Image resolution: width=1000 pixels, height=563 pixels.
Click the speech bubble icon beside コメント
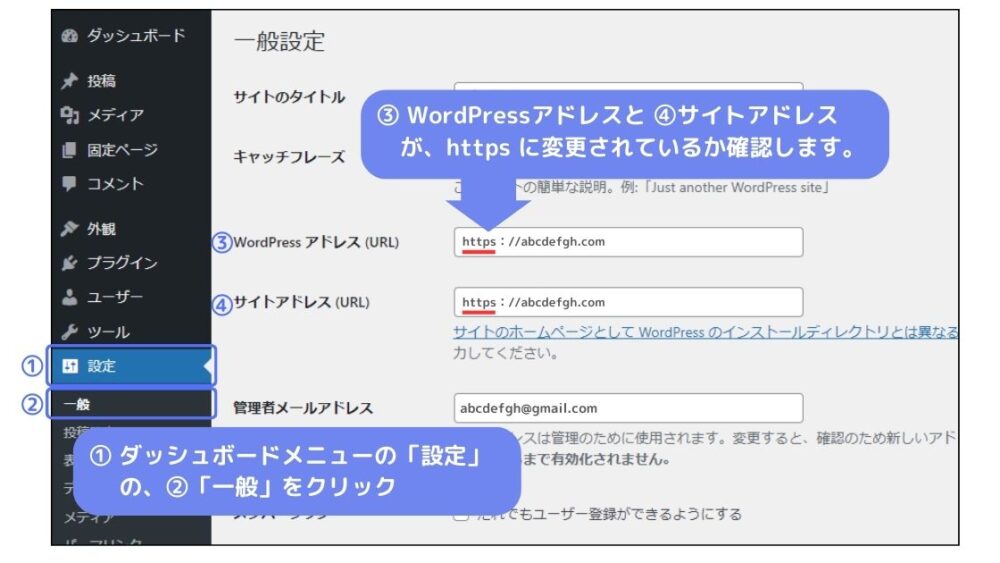click(70, 184)
